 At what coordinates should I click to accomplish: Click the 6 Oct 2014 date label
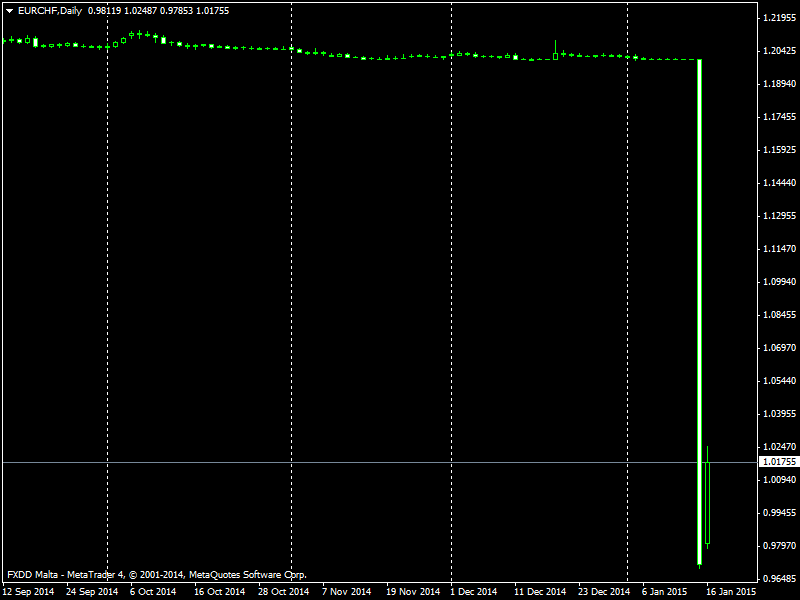pos(153,591)
